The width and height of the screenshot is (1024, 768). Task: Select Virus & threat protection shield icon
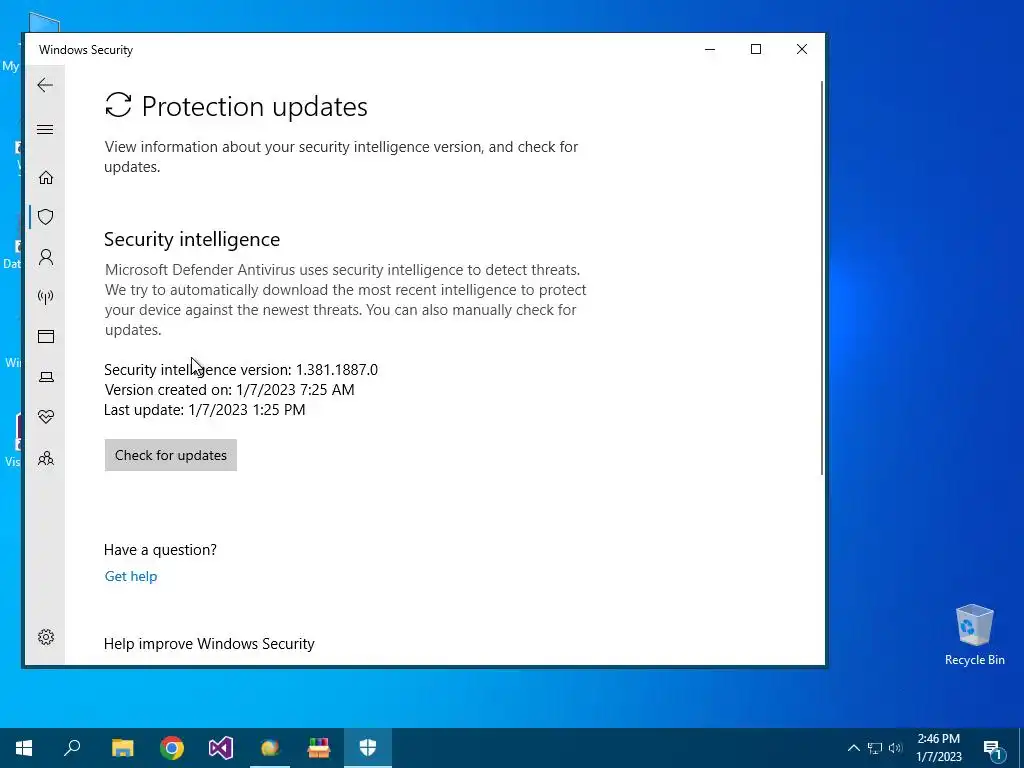(46, 217)
